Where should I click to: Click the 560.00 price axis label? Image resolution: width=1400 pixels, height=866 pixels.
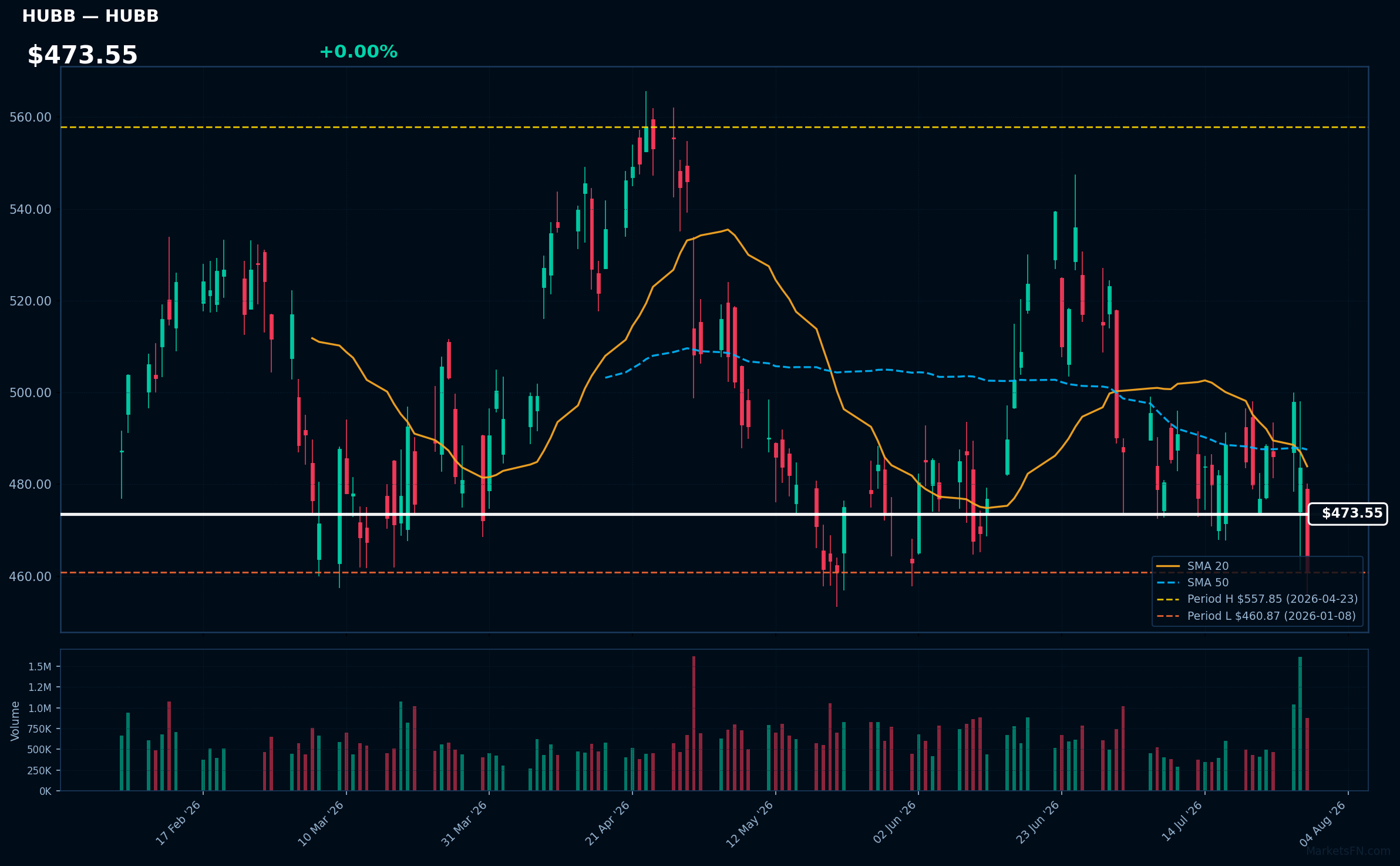pos(31,118)
